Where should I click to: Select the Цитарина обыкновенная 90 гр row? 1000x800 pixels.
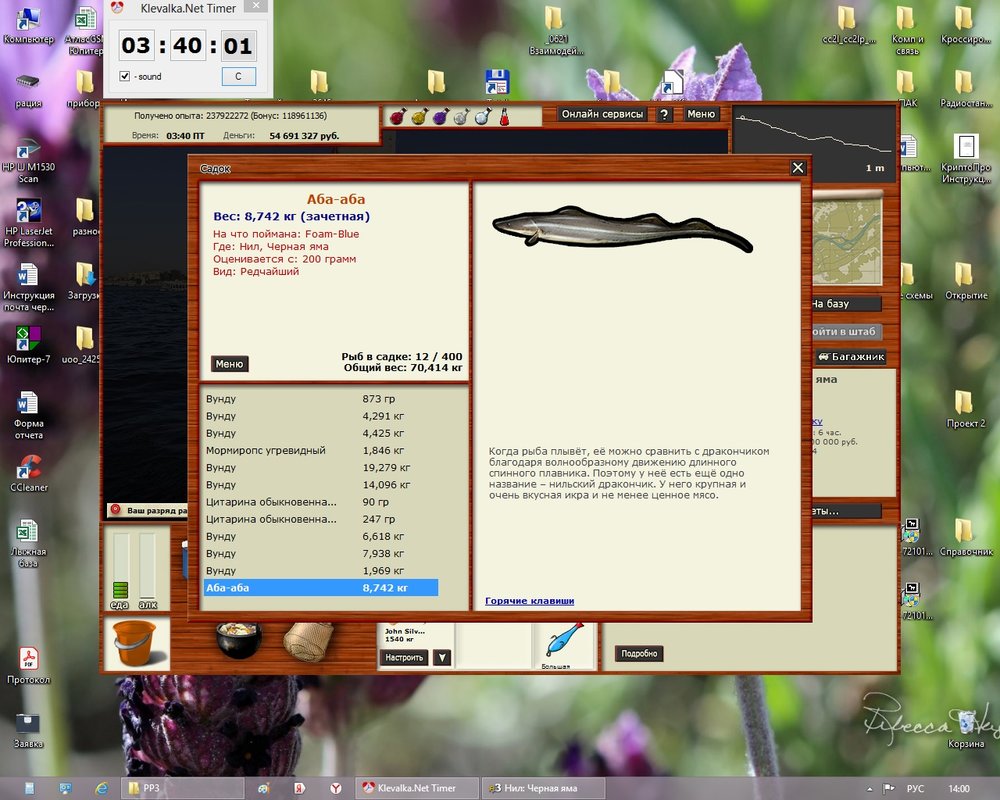(321, 502)
